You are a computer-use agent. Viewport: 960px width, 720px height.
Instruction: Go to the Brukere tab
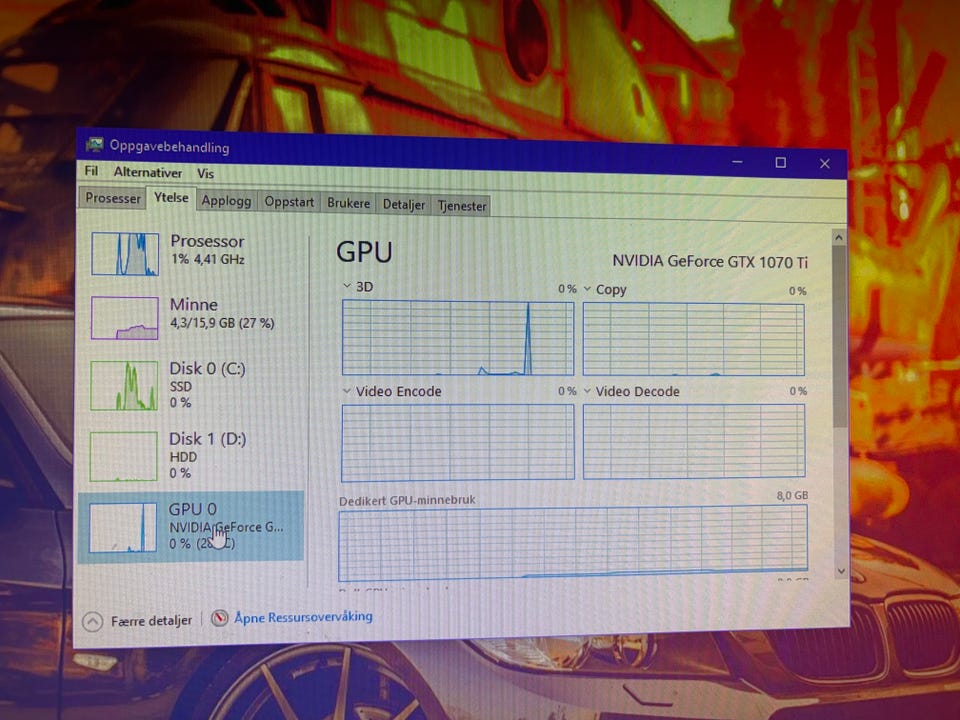pyautogui.click(x=348, y=203)
